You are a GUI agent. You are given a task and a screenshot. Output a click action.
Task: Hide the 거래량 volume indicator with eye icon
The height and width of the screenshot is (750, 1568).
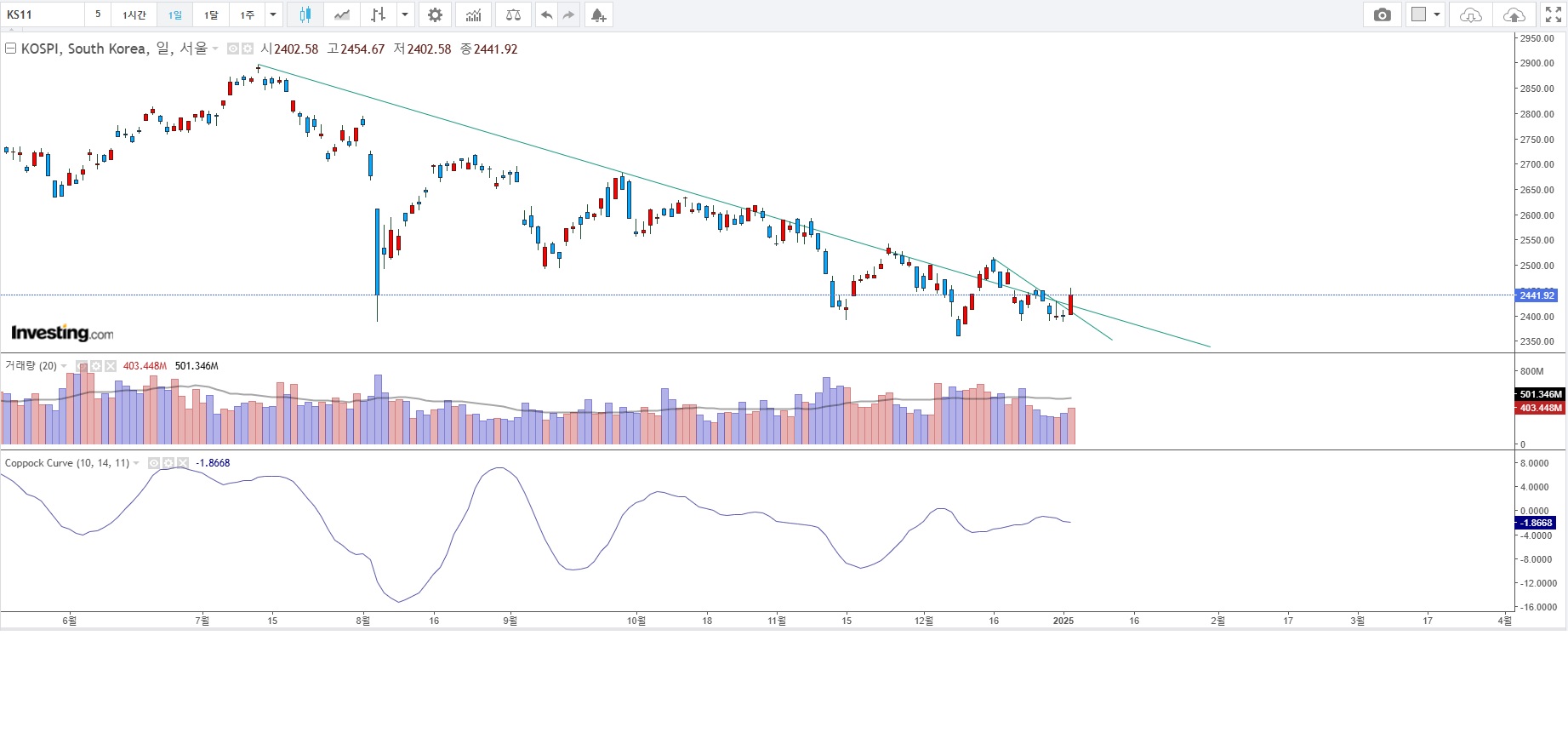(83, 366)
